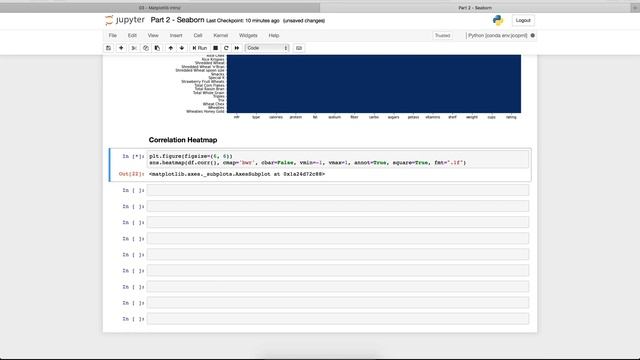The height and width of the screenshot is (360, 640).
Task: Click the Out[22] output prompt
Action: click(131, 174)
